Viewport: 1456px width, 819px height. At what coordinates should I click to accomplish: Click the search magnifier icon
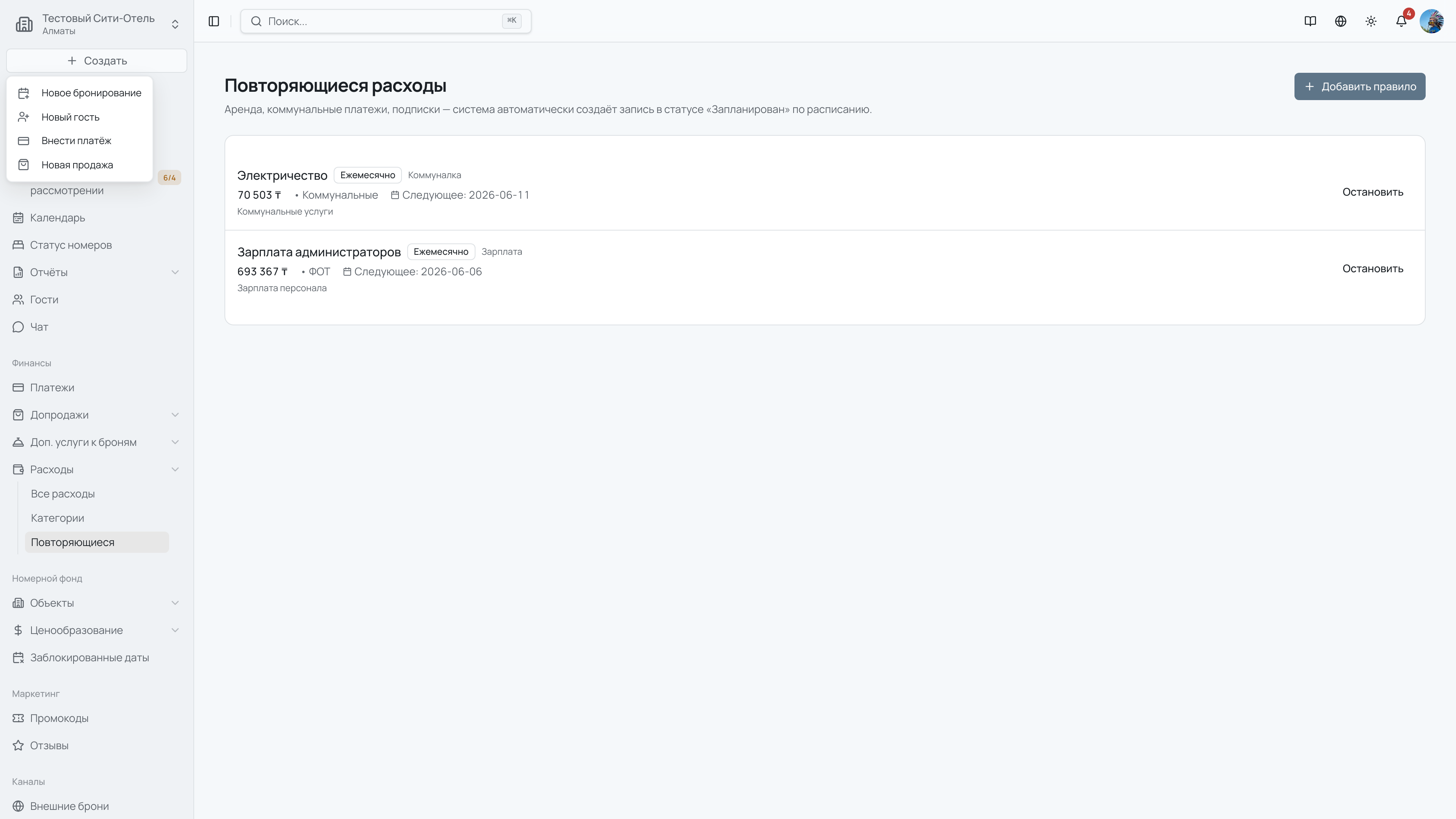tap(256, 21)
